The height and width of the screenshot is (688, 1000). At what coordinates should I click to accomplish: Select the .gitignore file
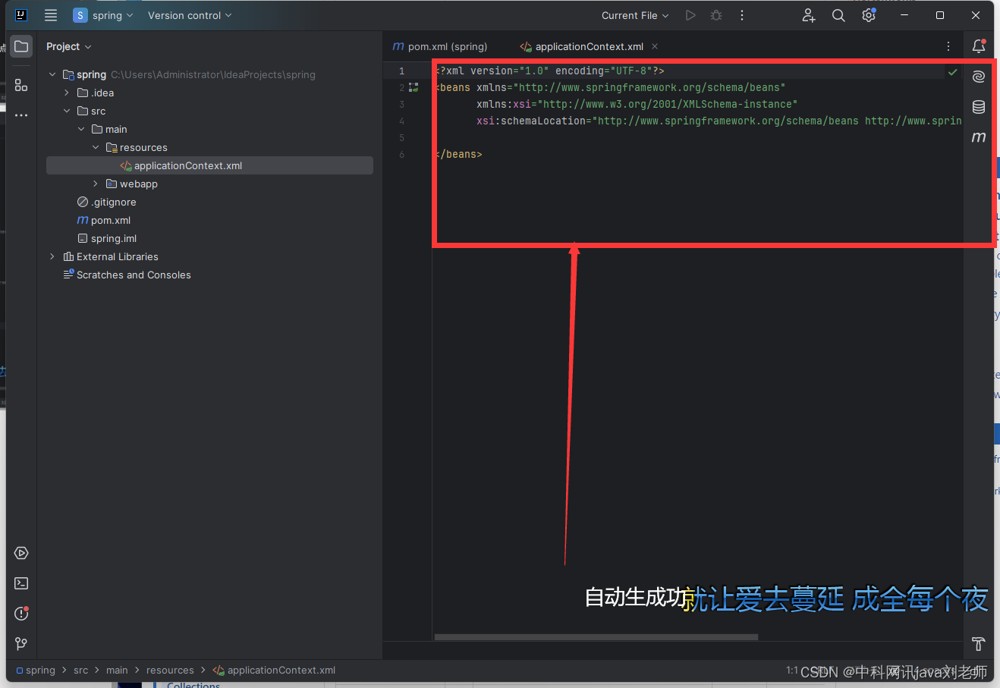[x=107, y=202]
